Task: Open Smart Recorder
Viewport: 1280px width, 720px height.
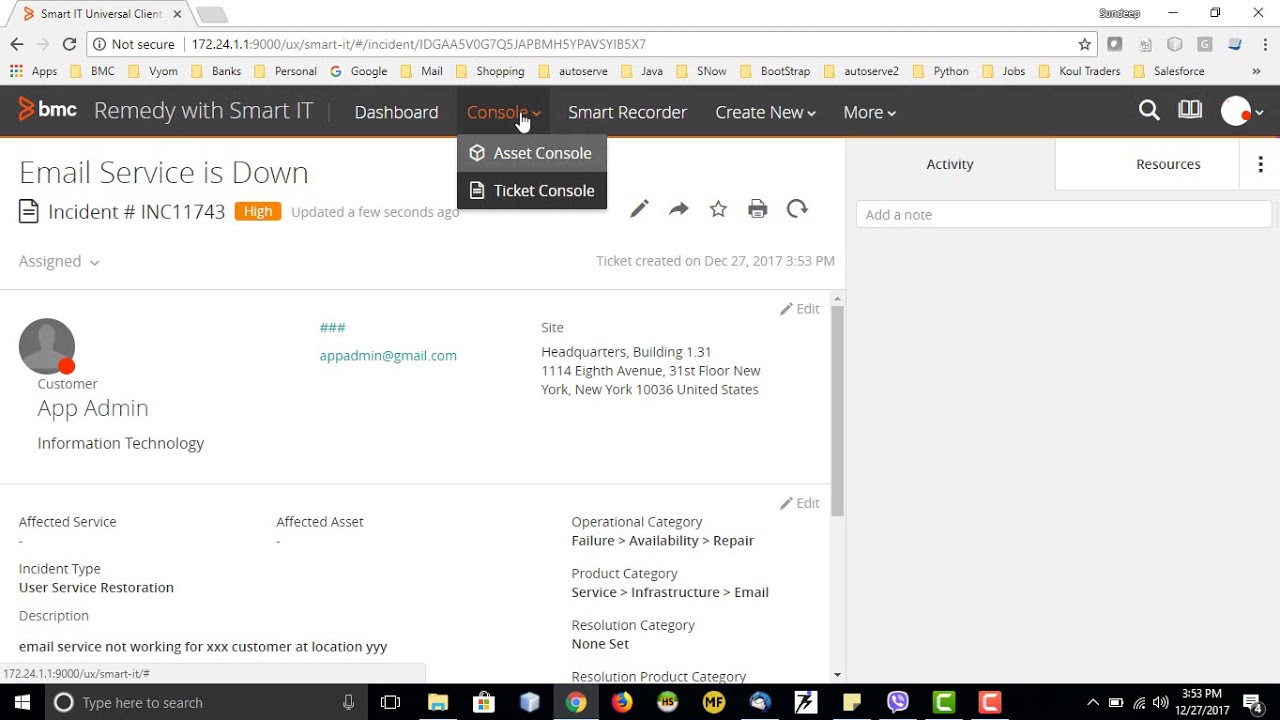Action: pos(627,112)
